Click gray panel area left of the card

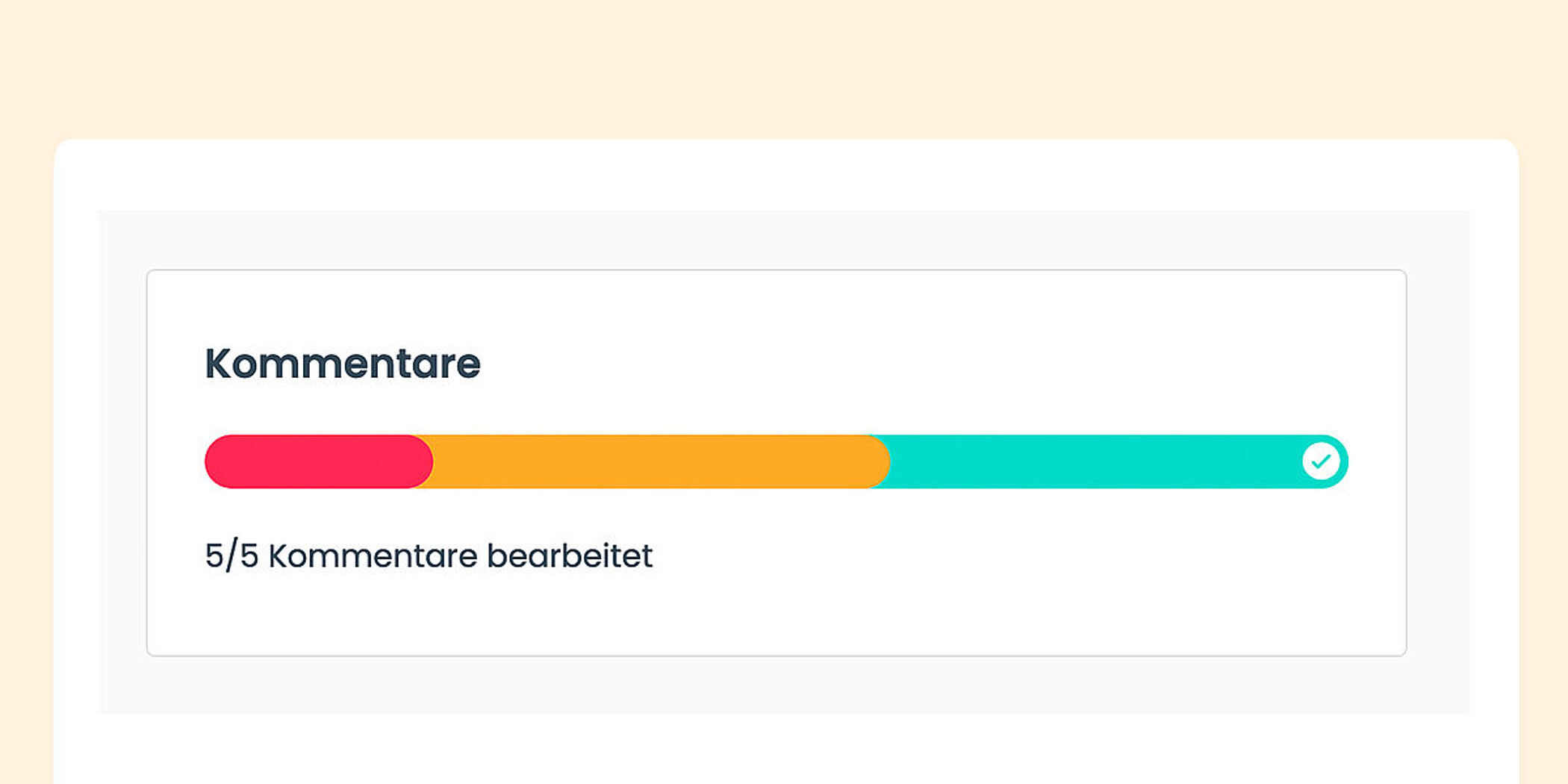[x=122, y=463]
